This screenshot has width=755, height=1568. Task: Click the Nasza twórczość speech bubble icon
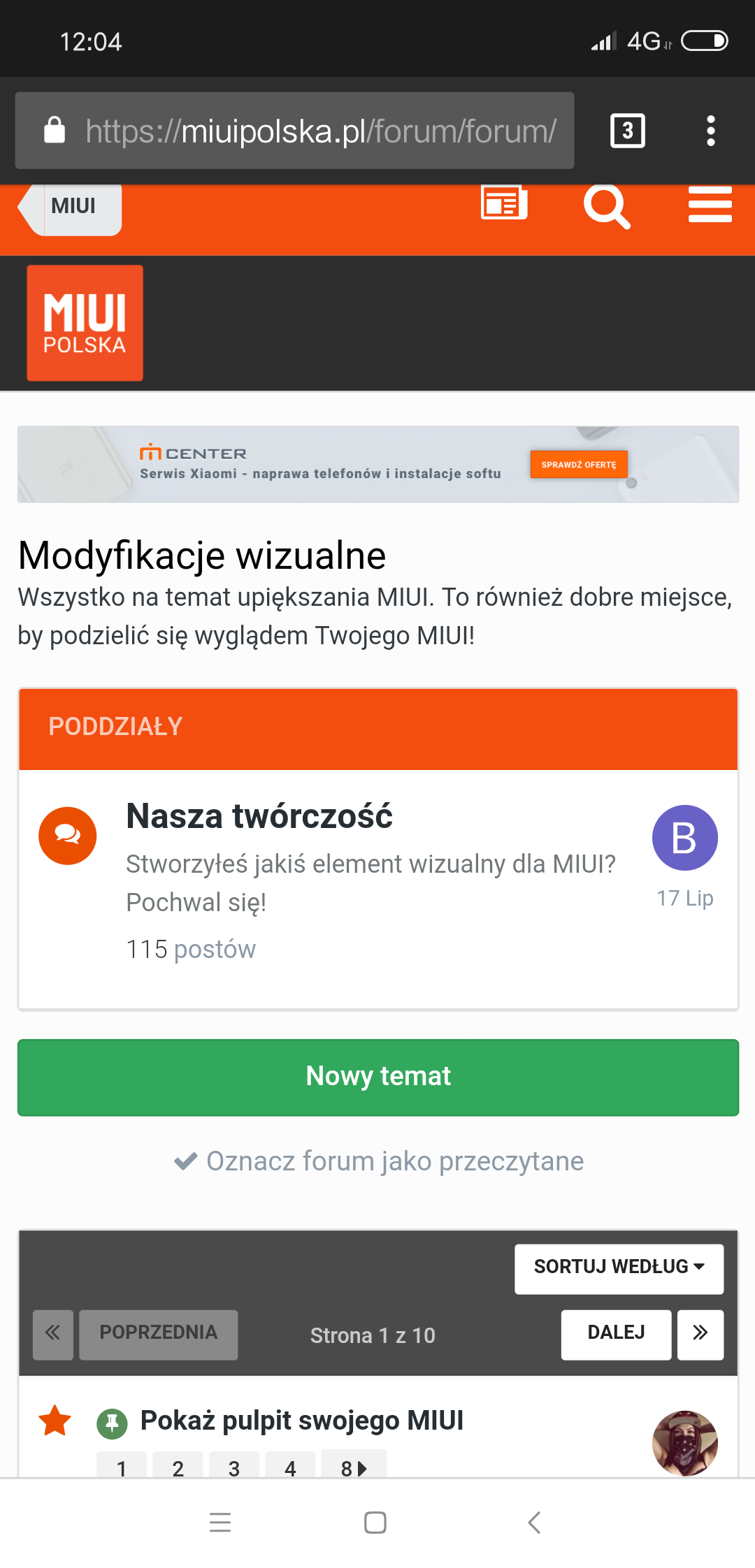coord(67,836)
